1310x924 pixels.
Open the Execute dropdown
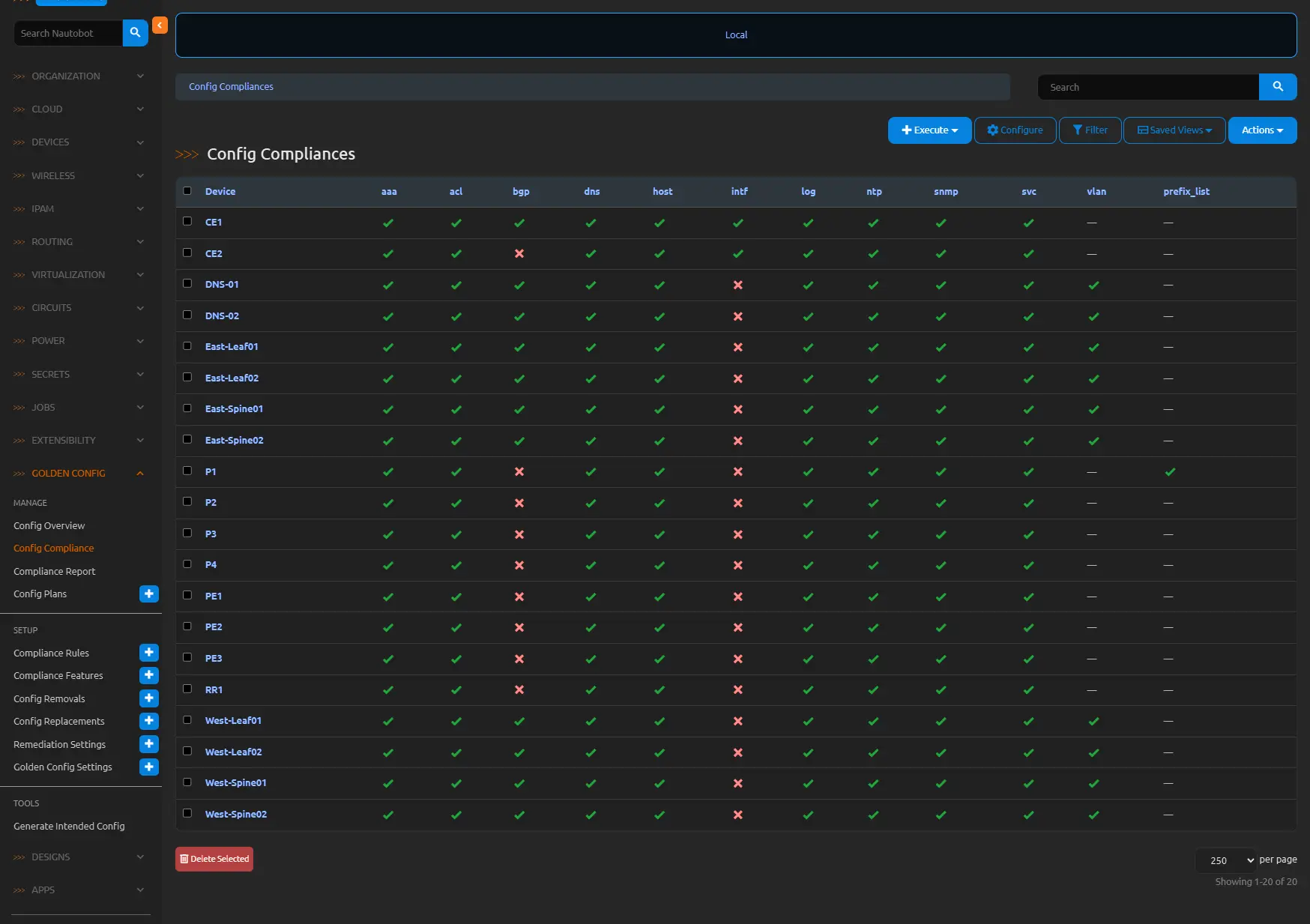[x=929, y=130]
